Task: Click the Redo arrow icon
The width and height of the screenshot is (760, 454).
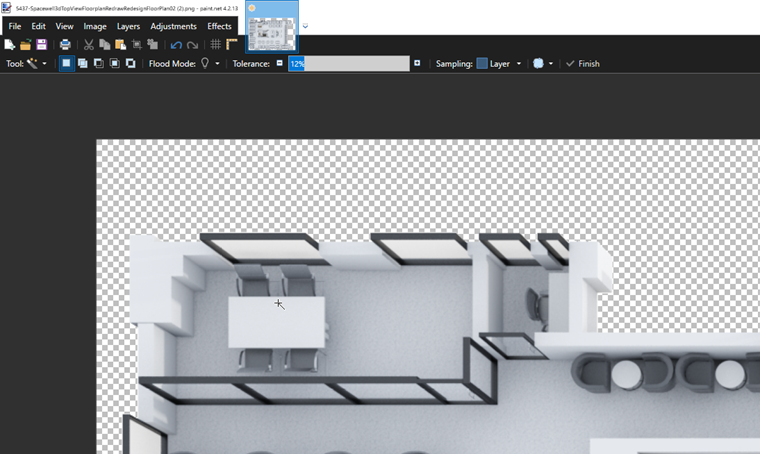Action: [x=192, y=45]
